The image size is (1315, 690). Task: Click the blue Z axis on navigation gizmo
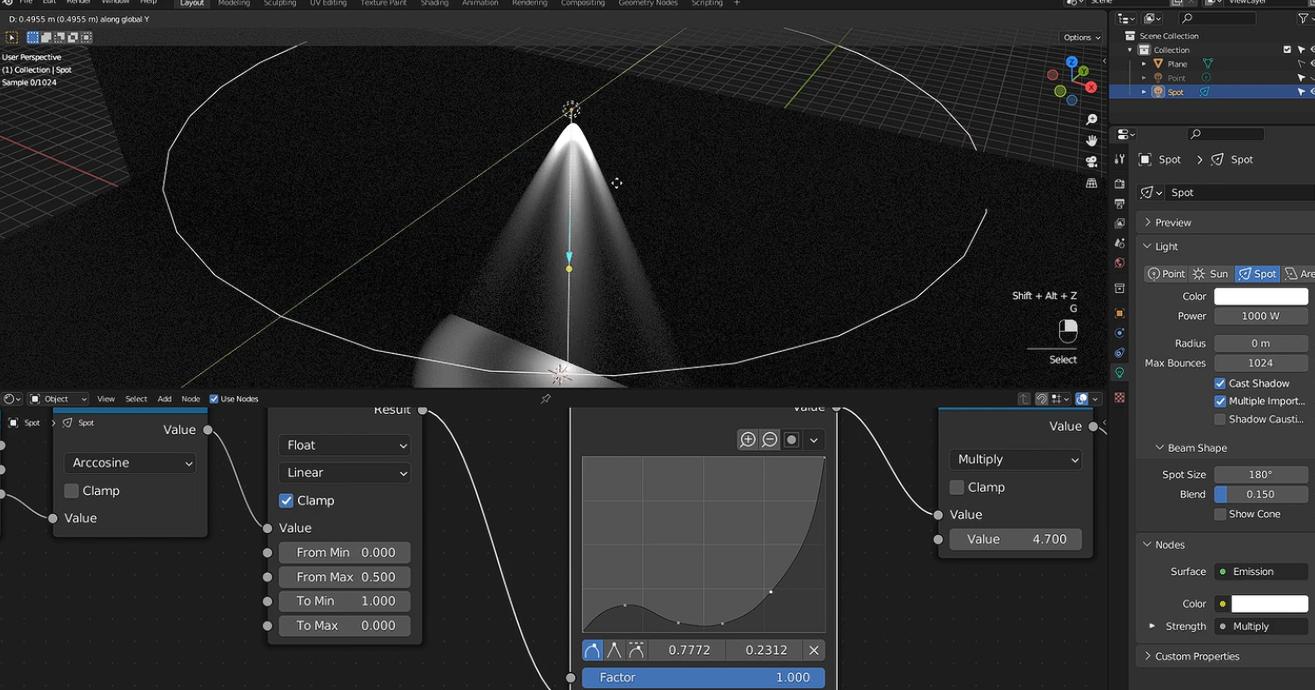(x=1071, y=62)
